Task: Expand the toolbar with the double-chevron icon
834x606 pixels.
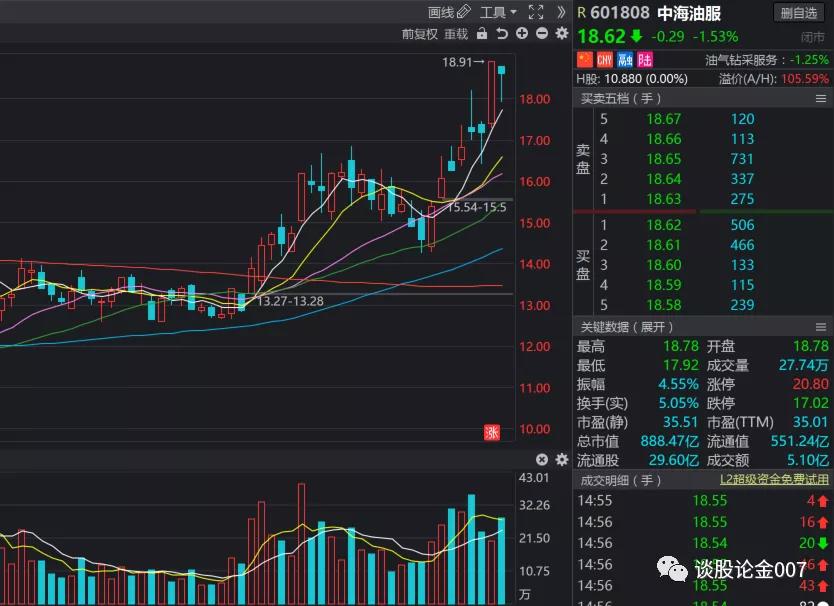Action: click(561, 12)
